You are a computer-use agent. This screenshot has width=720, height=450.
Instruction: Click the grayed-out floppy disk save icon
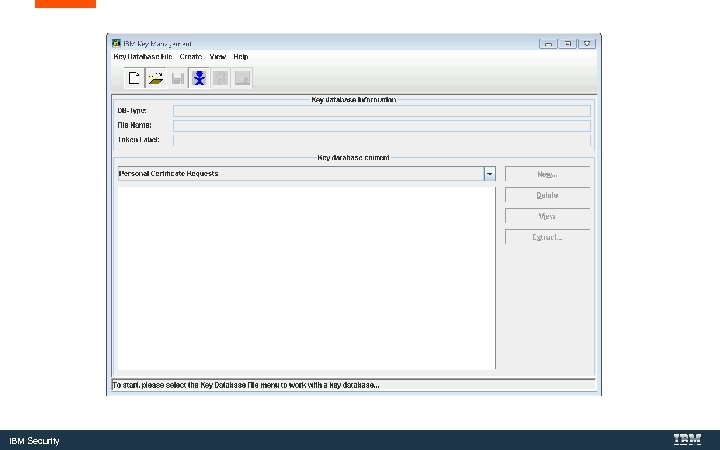click(x=178, y=78)
